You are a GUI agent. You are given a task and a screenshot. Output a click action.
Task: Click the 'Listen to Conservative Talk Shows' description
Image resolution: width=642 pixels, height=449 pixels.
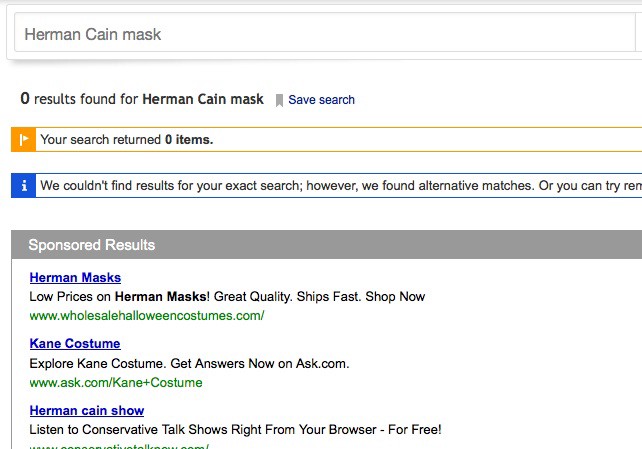pyautogui.click(x=235, y=430)
